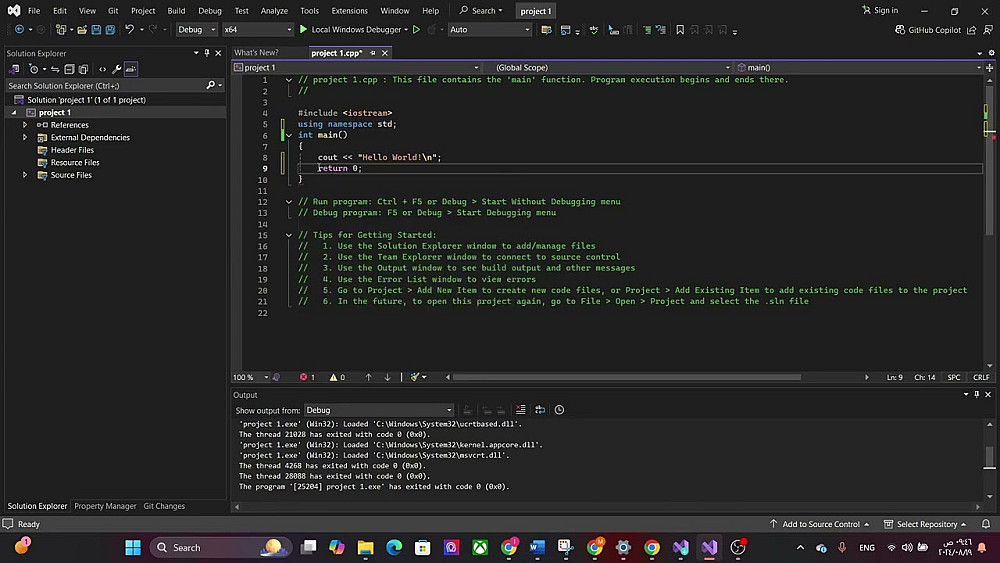Click the Undo arrow in toolbar

(x=129, y=30)
